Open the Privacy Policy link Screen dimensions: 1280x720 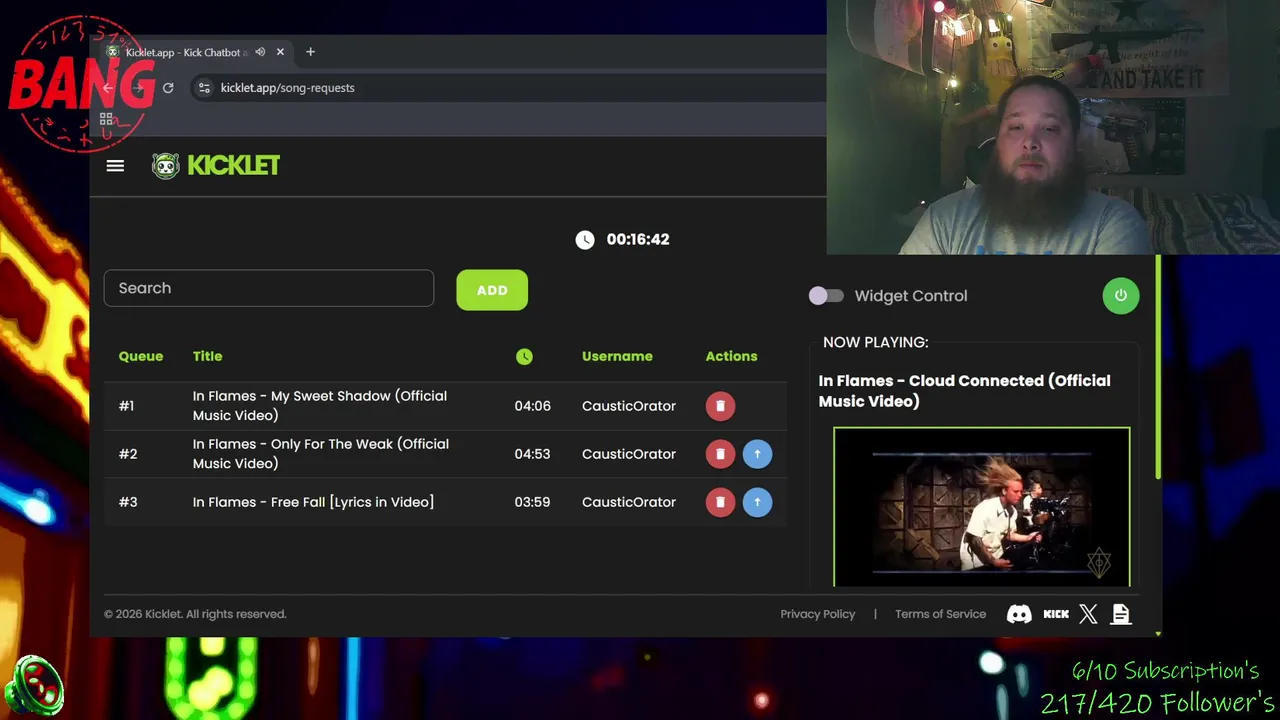tap(818, 614)
